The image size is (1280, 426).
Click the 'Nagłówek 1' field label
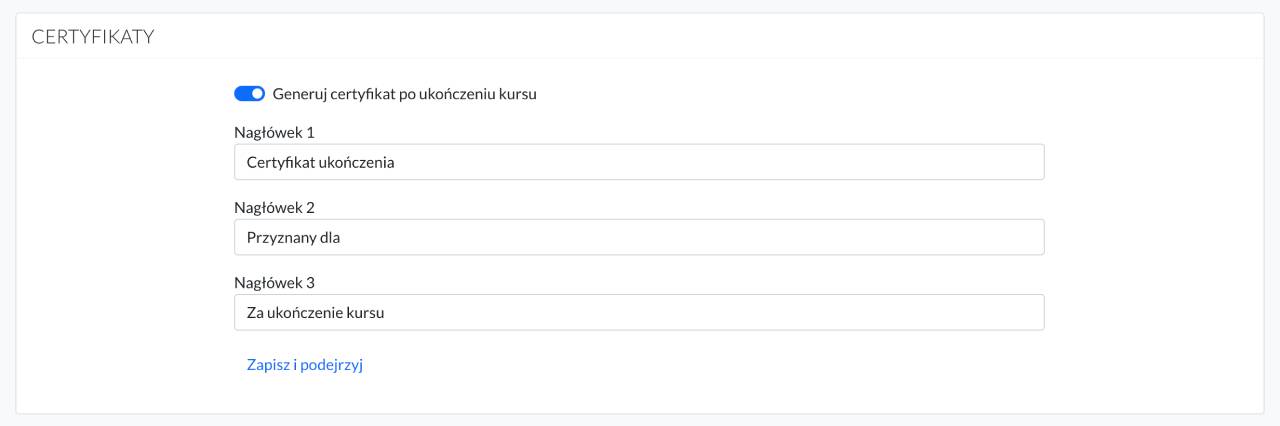(x=274, y=132)
